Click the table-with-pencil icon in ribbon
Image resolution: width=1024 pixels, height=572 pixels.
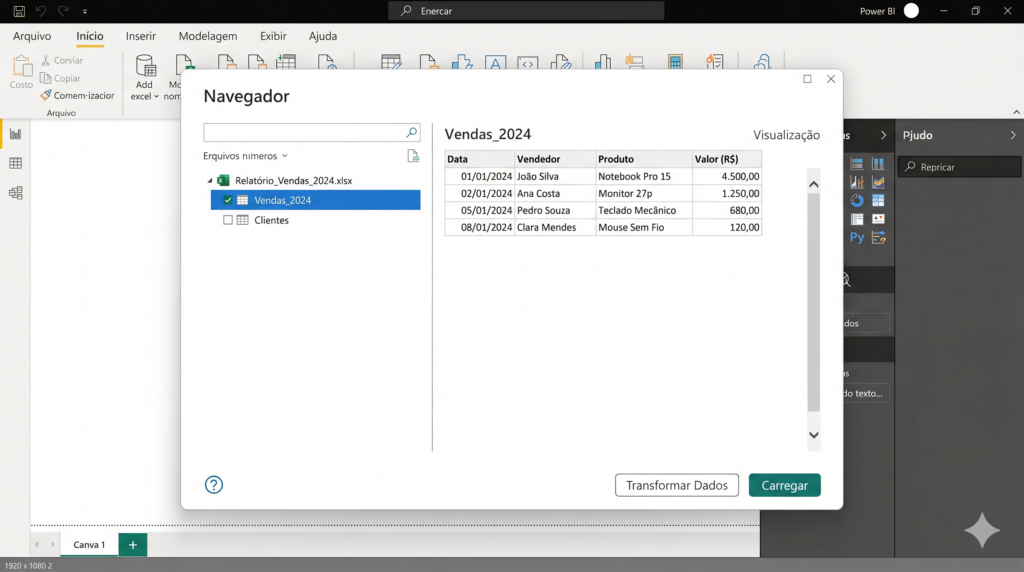point(391,63)
